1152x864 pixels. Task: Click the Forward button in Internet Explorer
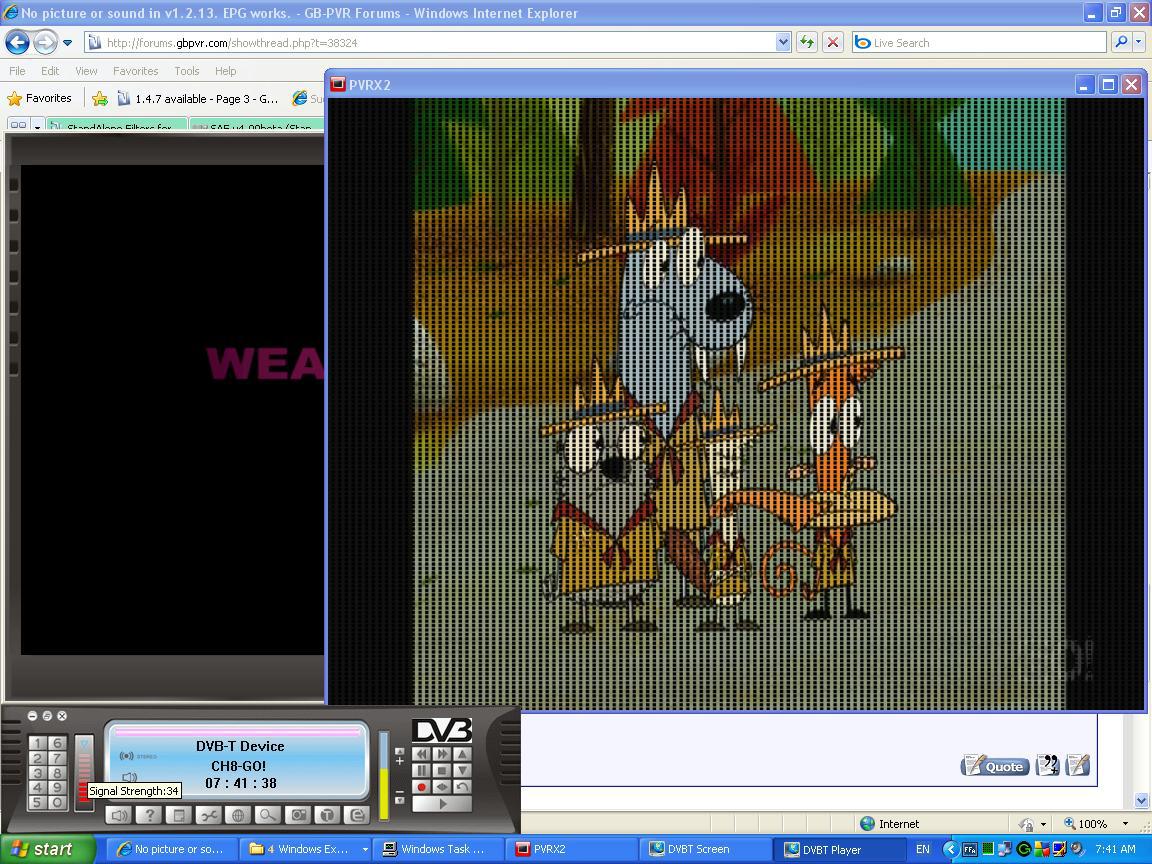coord(46,43)
